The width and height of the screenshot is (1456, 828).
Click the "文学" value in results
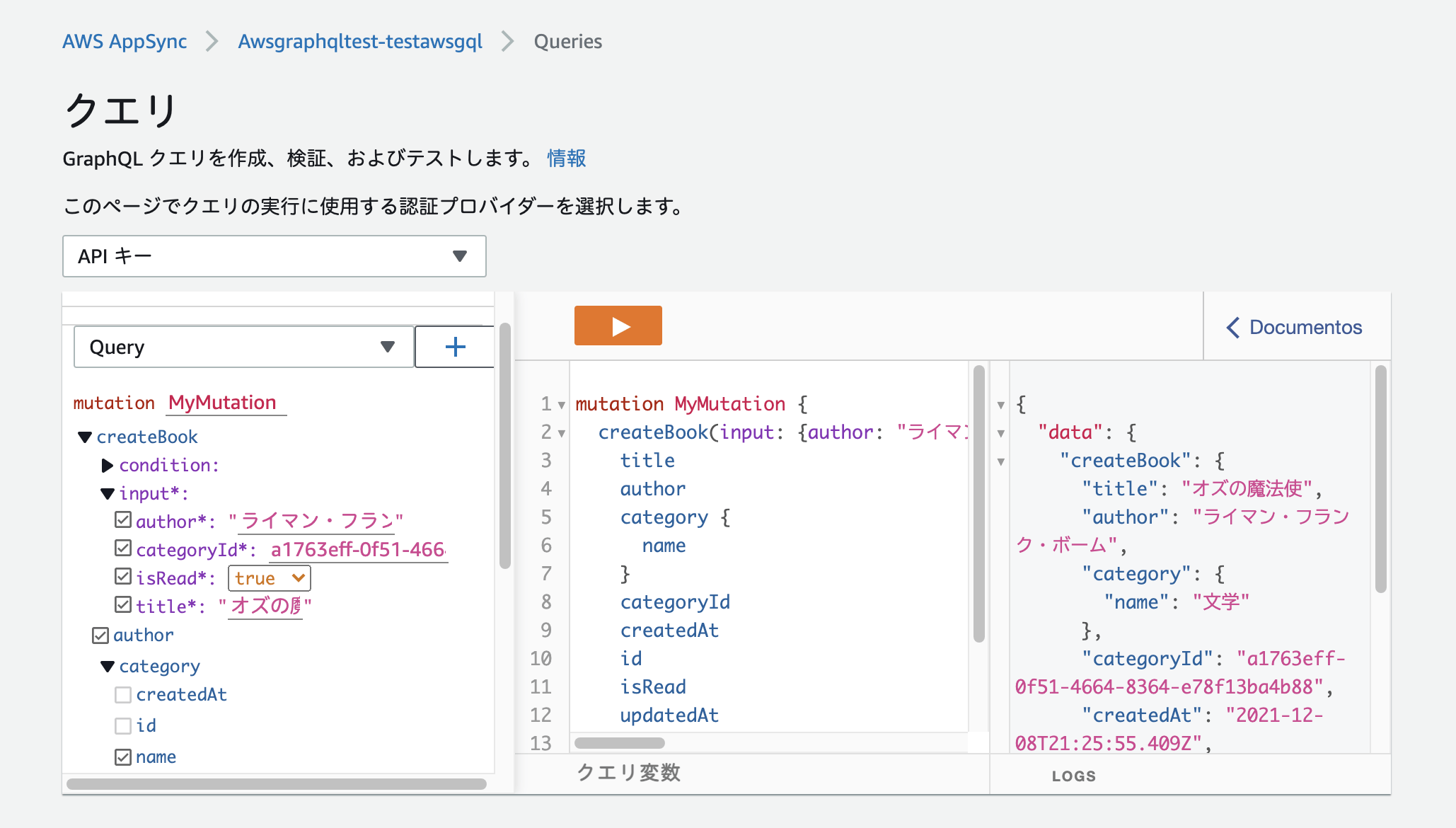pyautogui.click(x=1221, y=602)
